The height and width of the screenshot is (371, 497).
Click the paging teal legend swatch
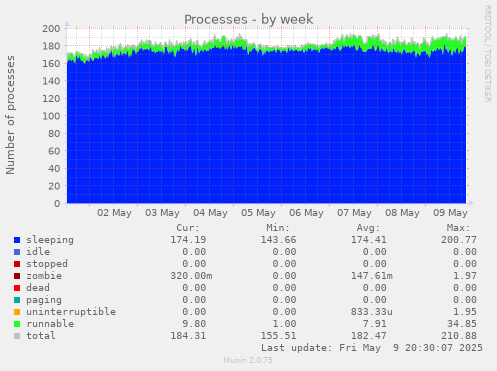pyautogui.click(x=17, y=300)
